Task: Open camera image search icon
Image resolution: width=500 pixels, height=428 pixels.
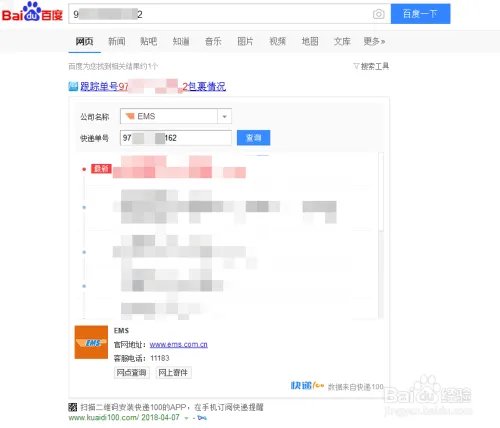Action: pyautogui.click(x=378, y=14)
